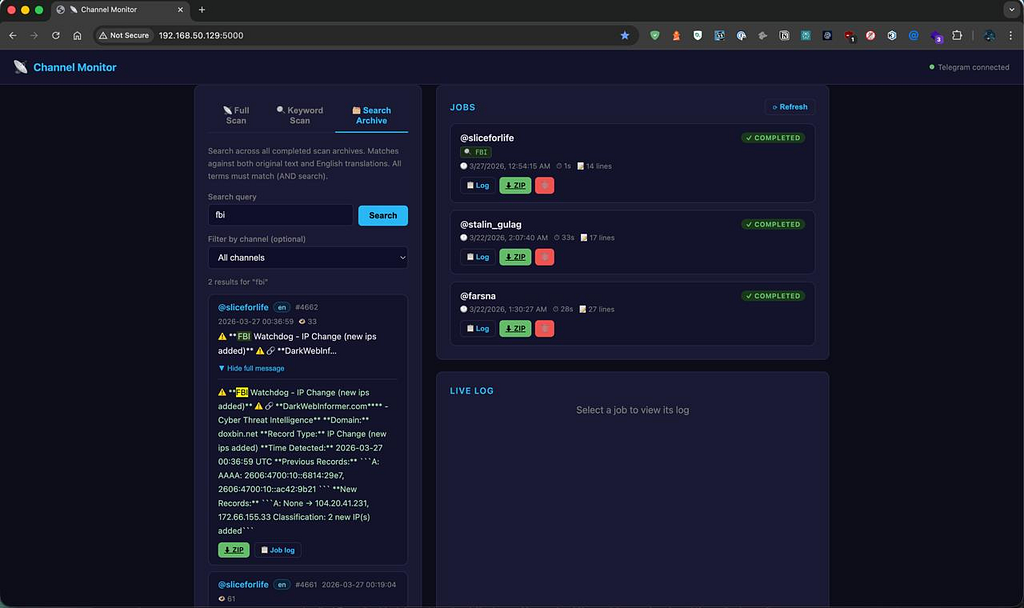Screen dimensions: 1024x608
Task: Click the Telegram connected status indicator
Action: pos(969,67)
